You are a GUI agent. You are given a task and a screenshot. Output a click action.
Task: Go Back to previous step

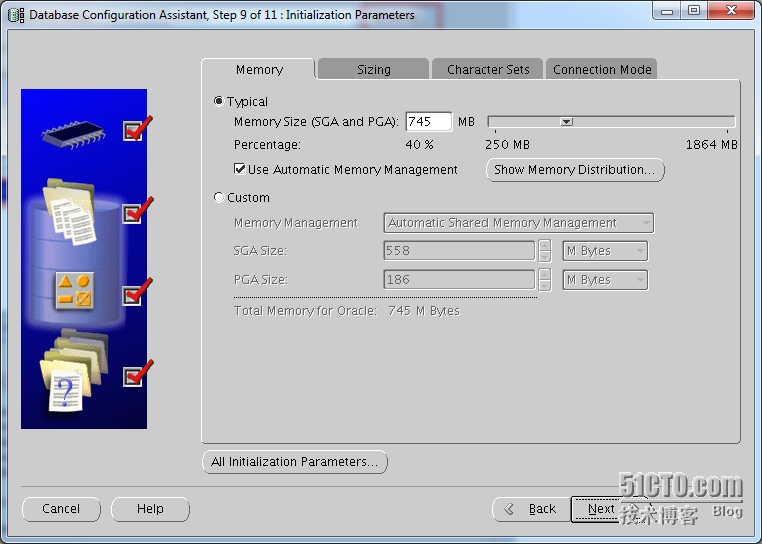[x=532, y=509]
